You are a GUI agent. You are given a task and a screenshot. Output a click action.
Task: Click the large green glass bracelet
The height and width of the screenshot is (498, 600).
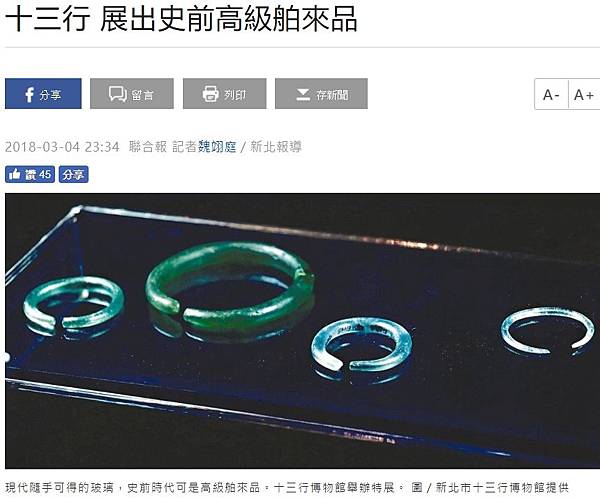click(x=230, y=286)
